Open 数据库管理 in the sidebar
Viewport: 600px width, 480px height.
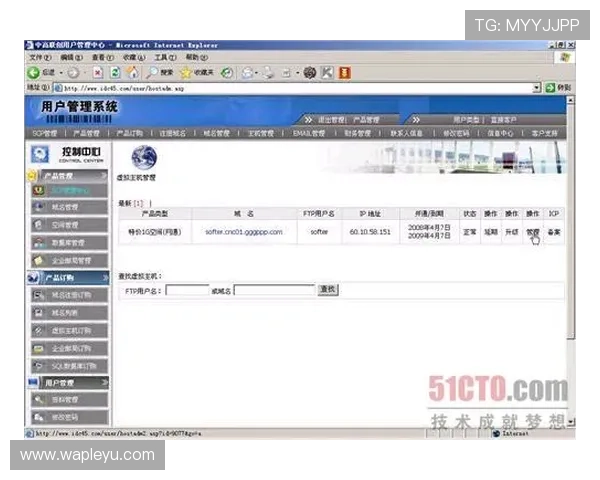coord(70,243)
